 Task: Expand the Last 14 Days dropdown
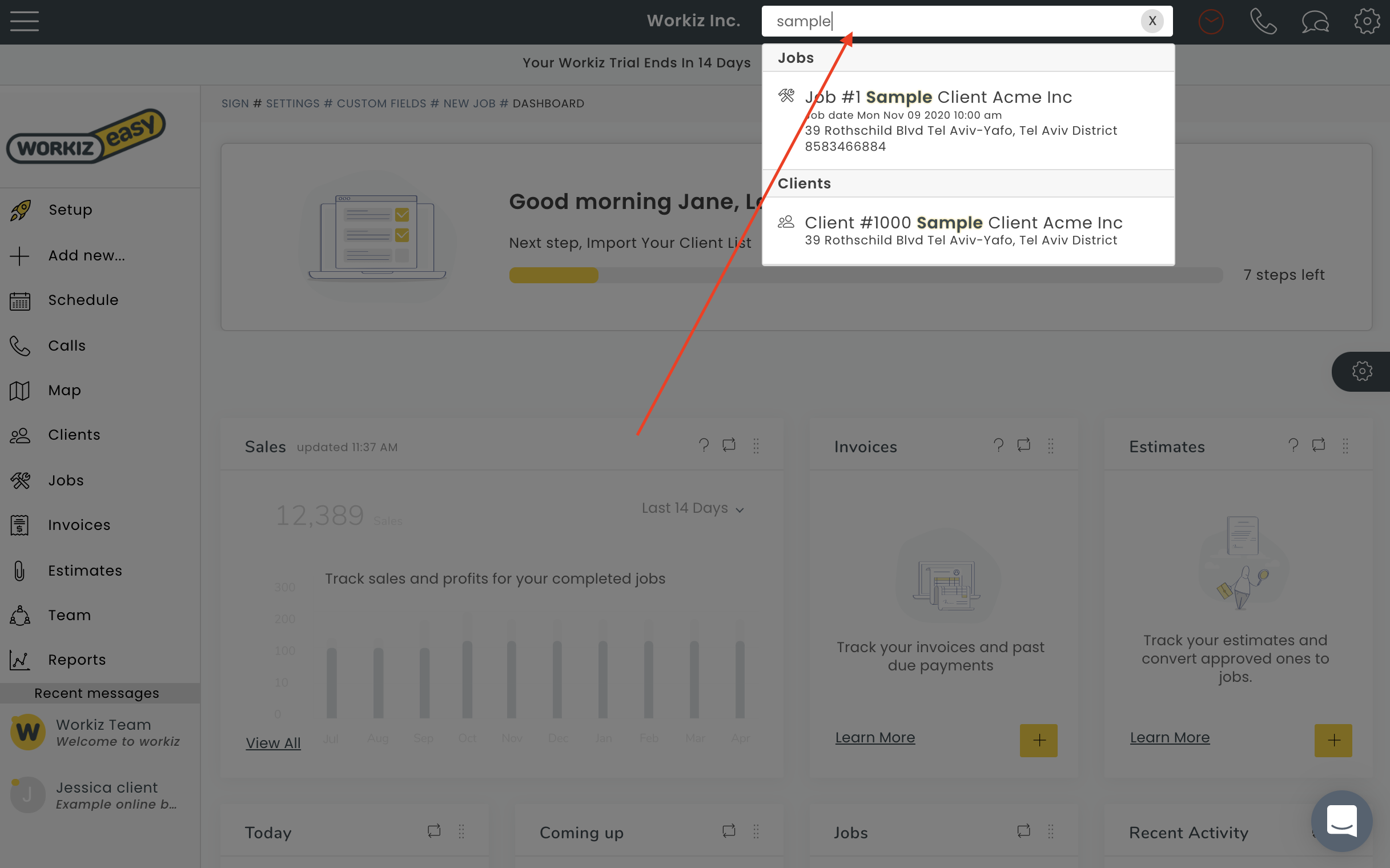pyautogui.click(x=692, y=508)
